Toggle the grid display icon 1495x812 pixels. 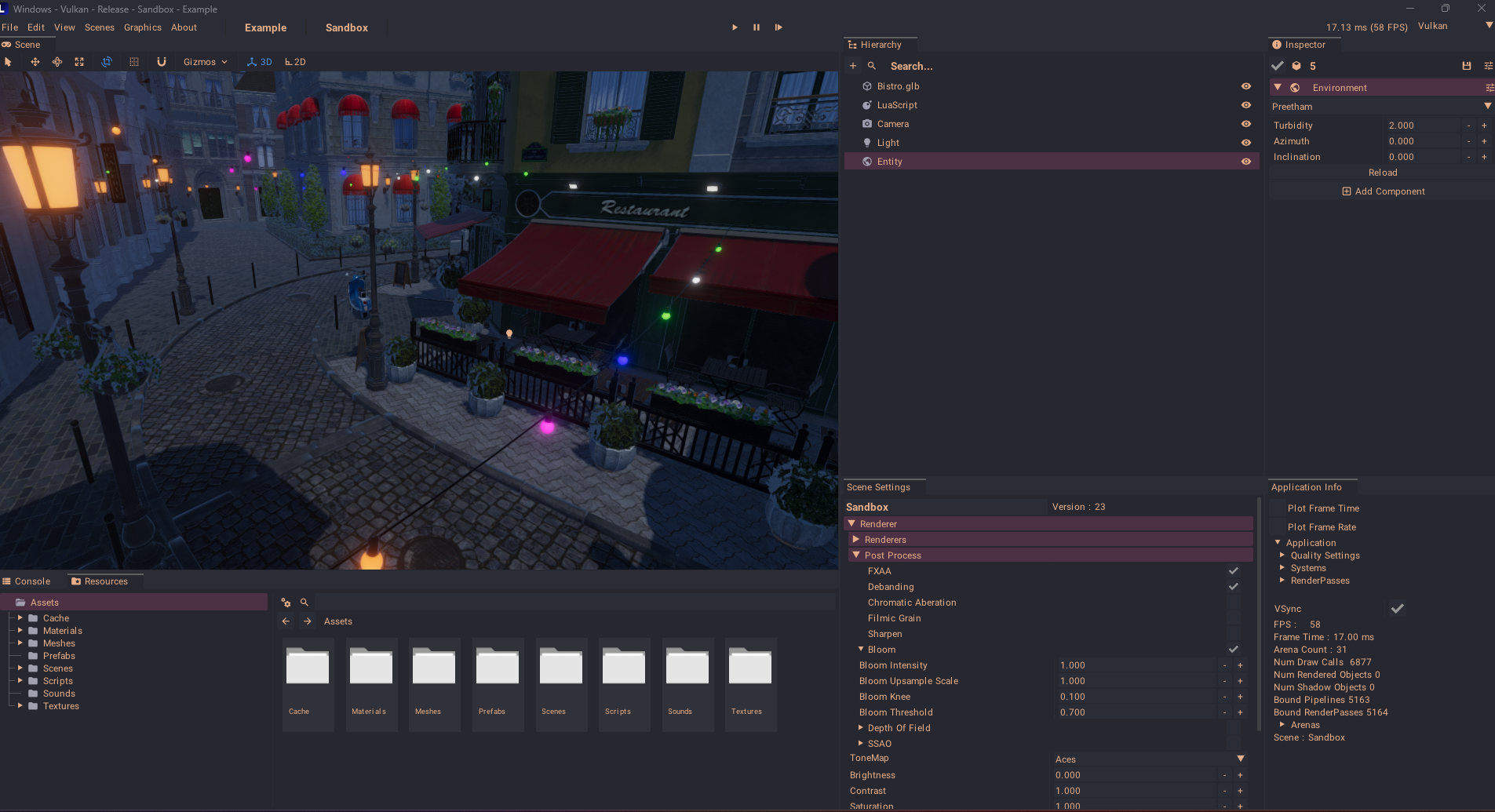click(134, 62)
